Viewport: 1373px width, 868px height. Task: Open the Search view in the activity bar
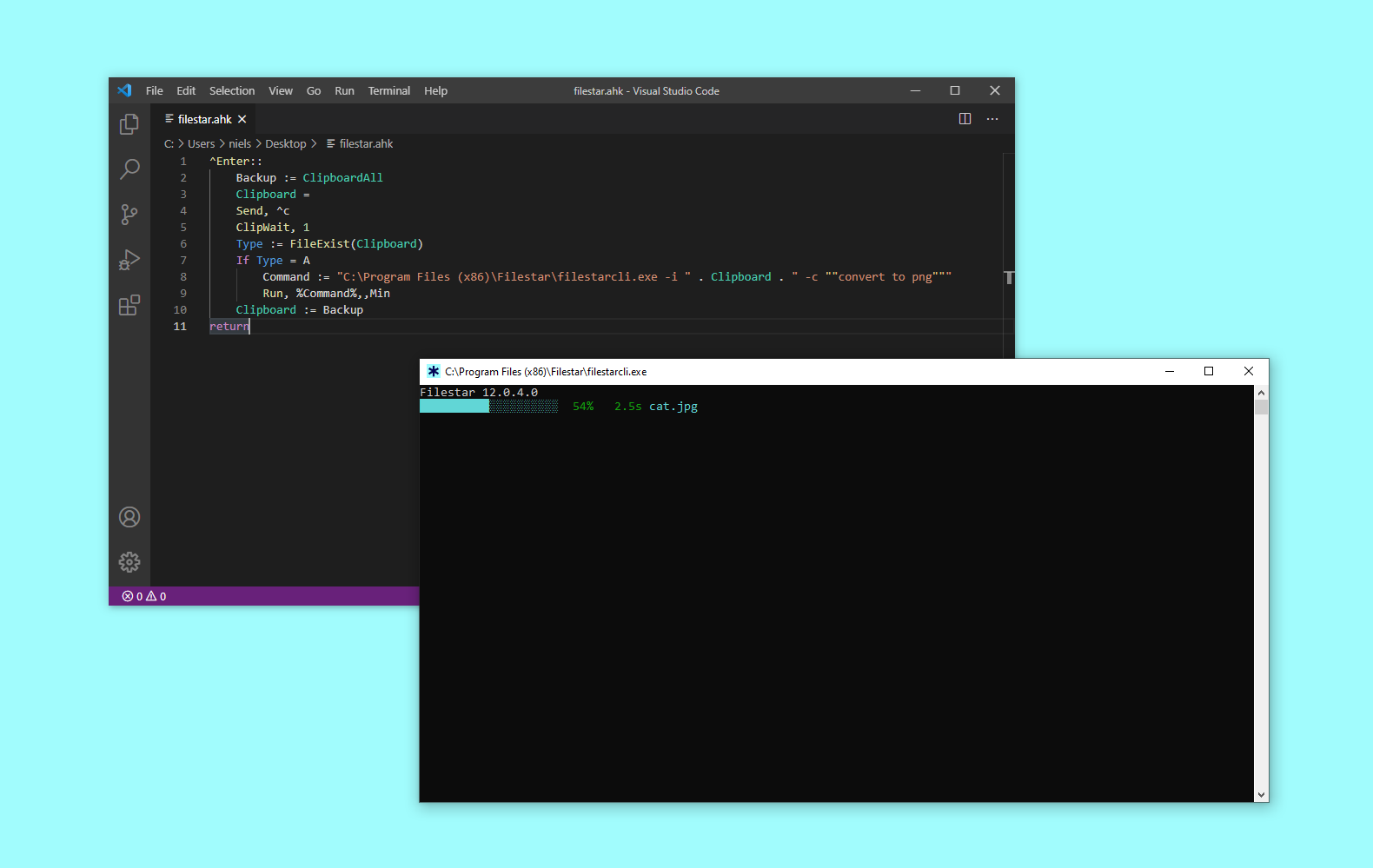[129, 169]
